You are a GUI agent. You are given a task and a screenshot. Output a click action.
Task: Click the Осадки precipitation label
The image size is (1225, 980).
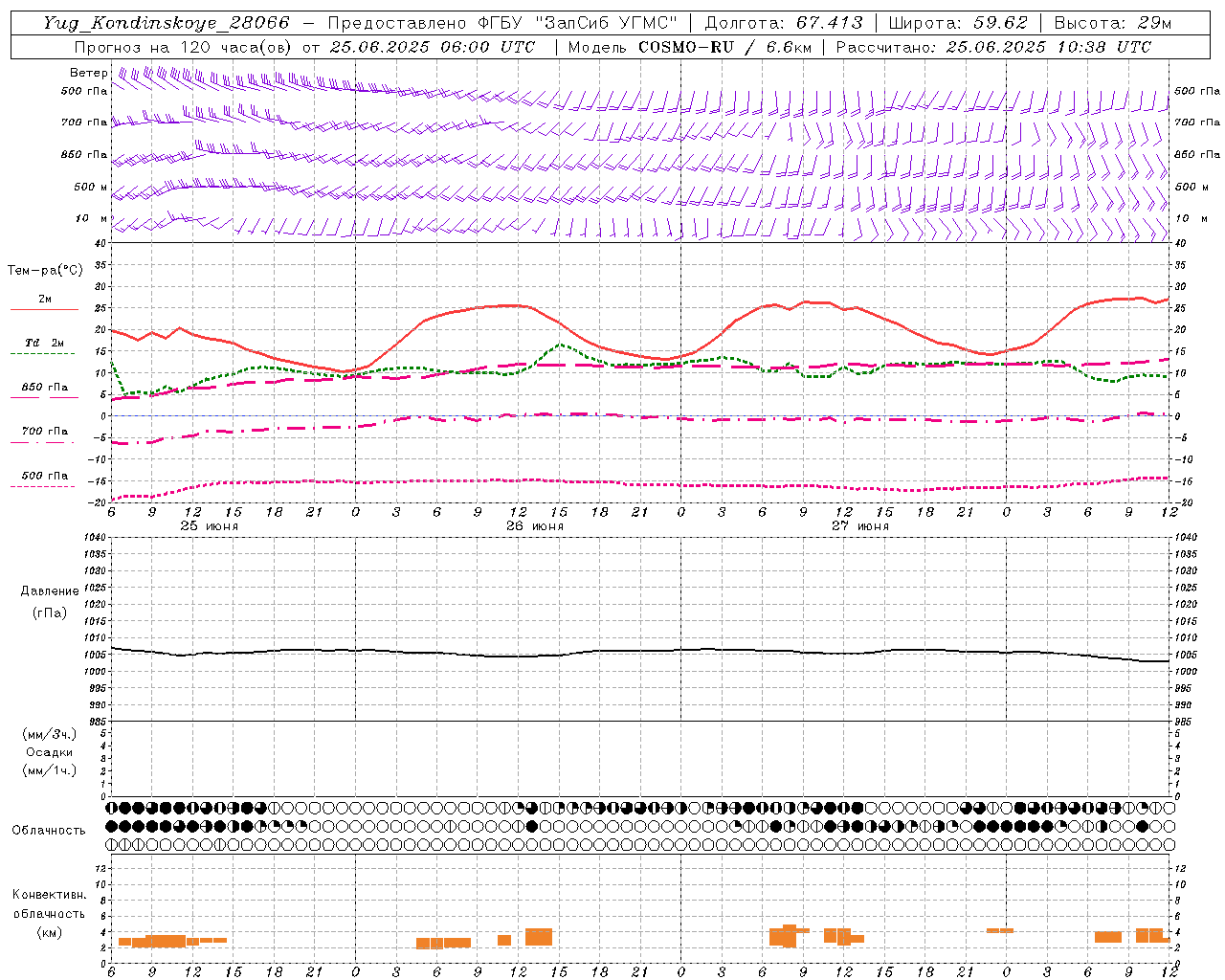pos(49,752)
